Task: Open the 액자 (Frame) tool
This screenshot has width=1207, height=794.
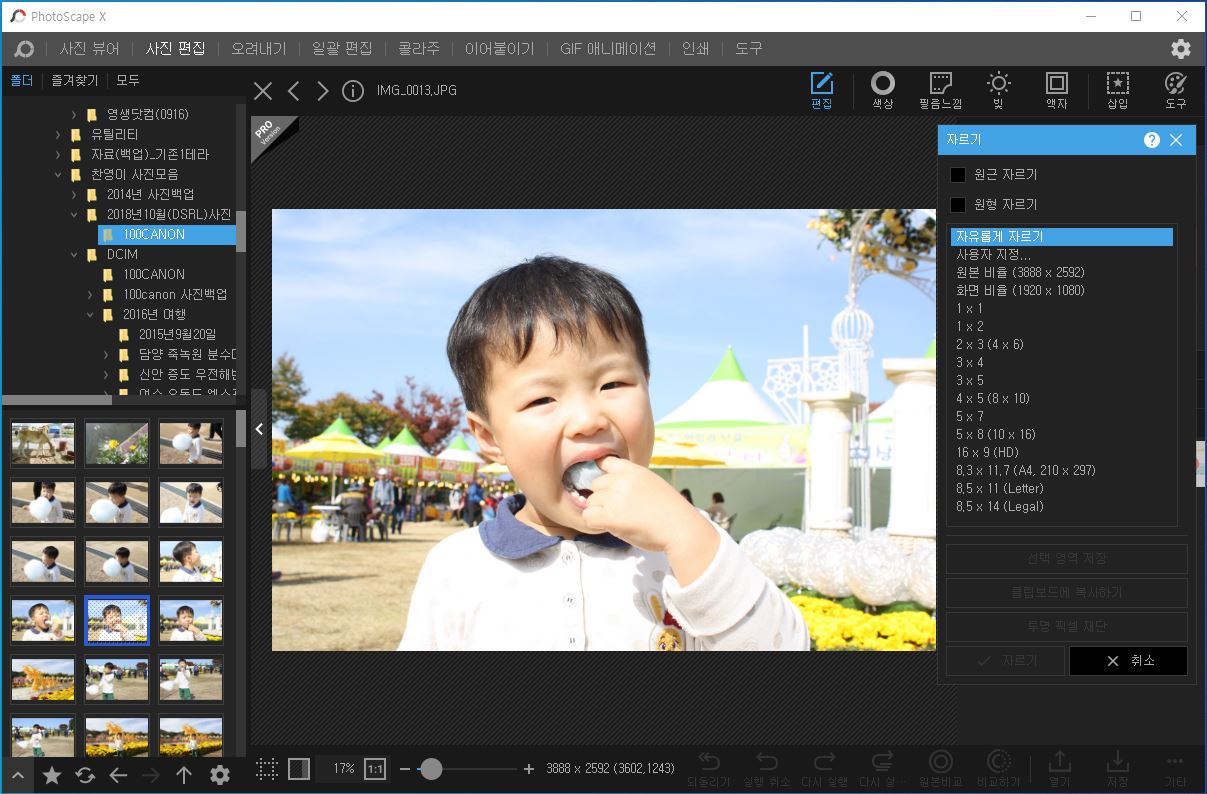Action: click(1057, 90)
